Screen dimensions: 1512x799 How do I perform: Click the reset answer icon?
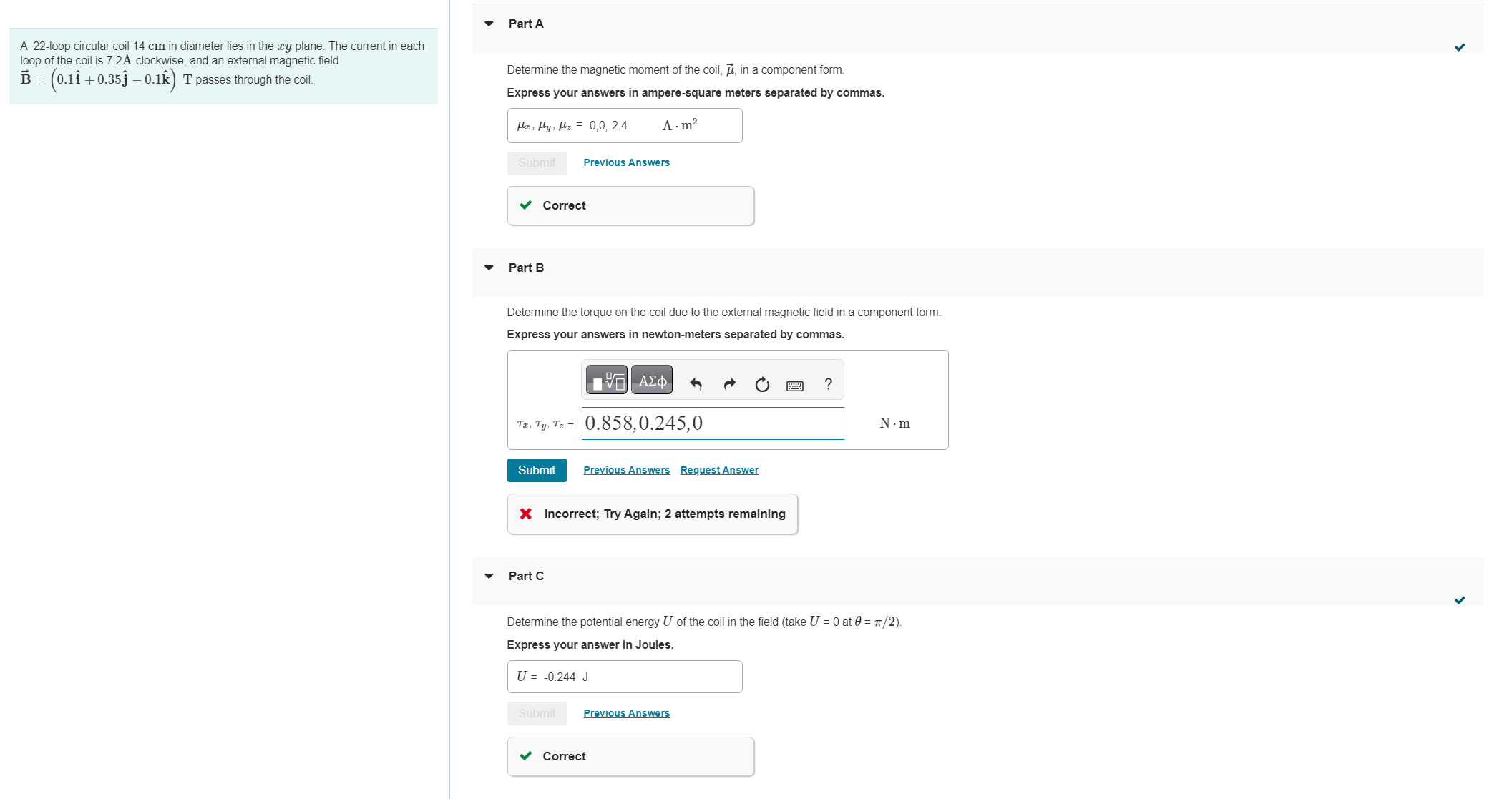tap(762, 384)
